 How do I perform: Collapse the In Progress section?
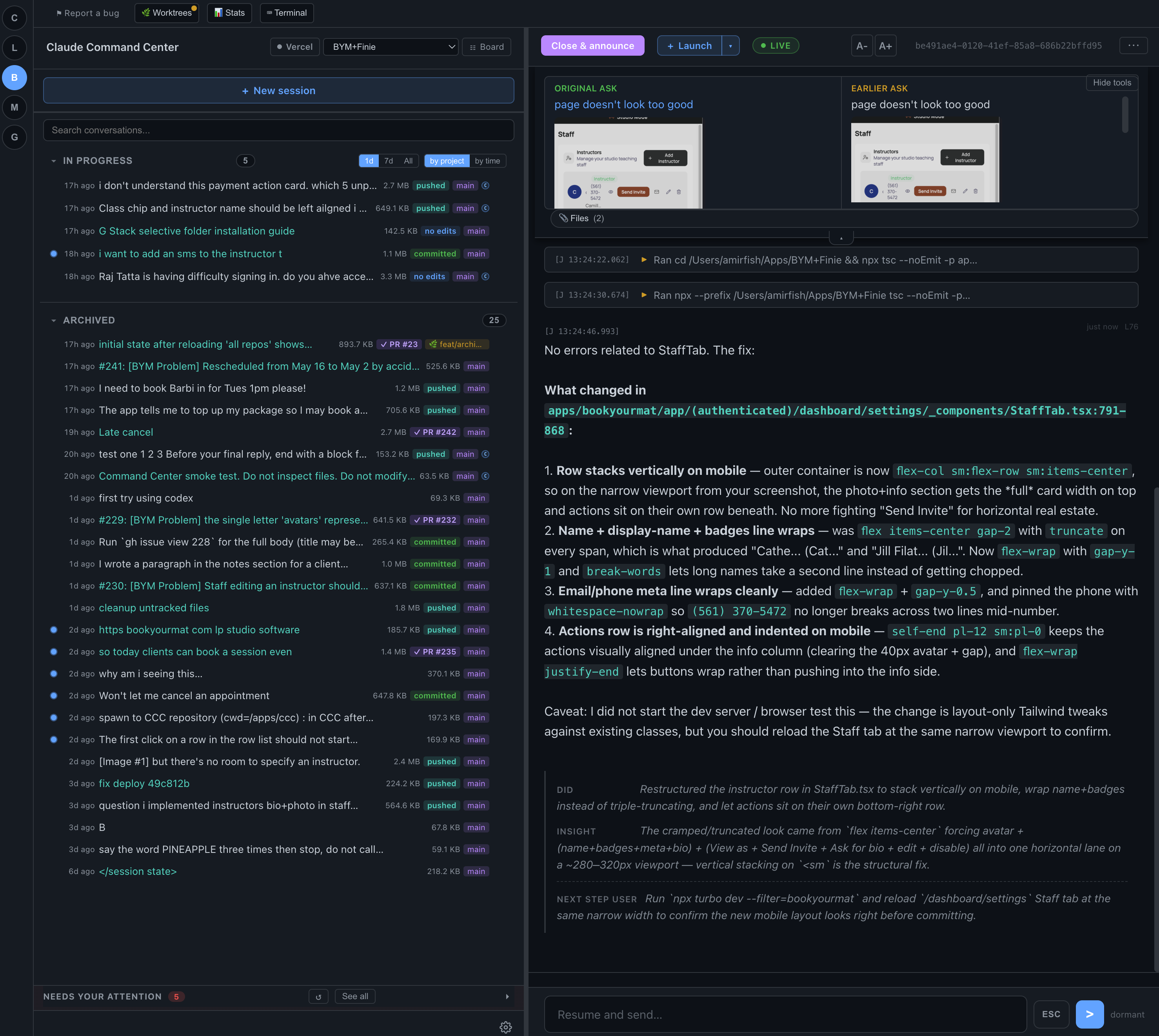click(53, 160)
